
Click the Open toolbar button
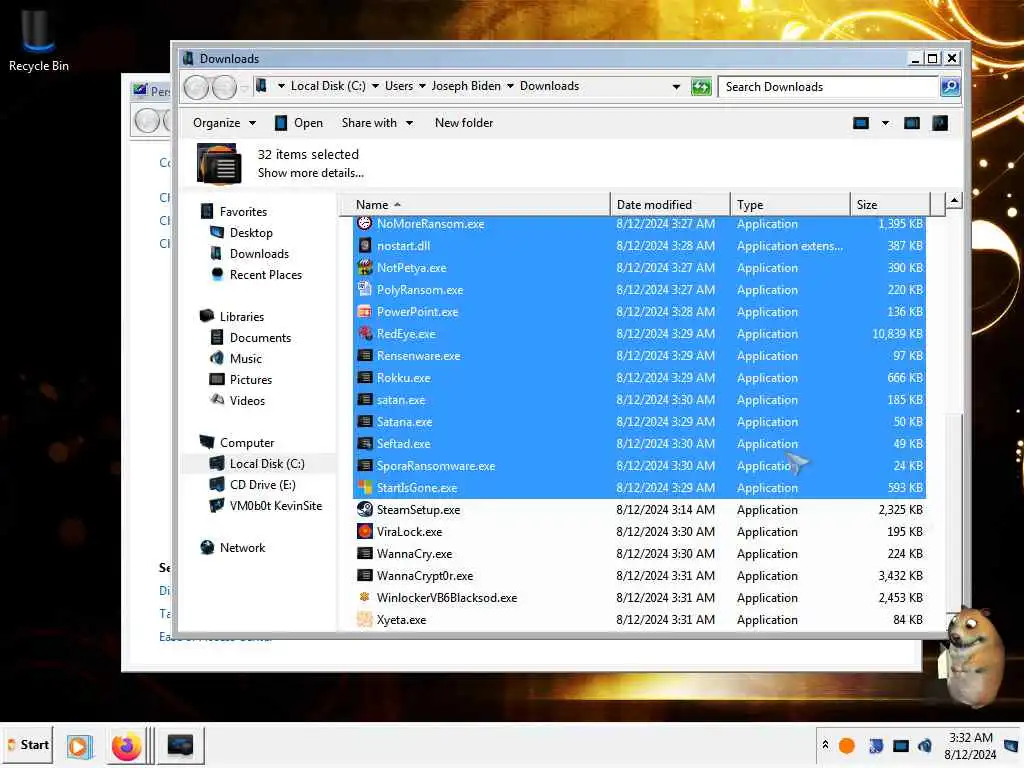299,123
